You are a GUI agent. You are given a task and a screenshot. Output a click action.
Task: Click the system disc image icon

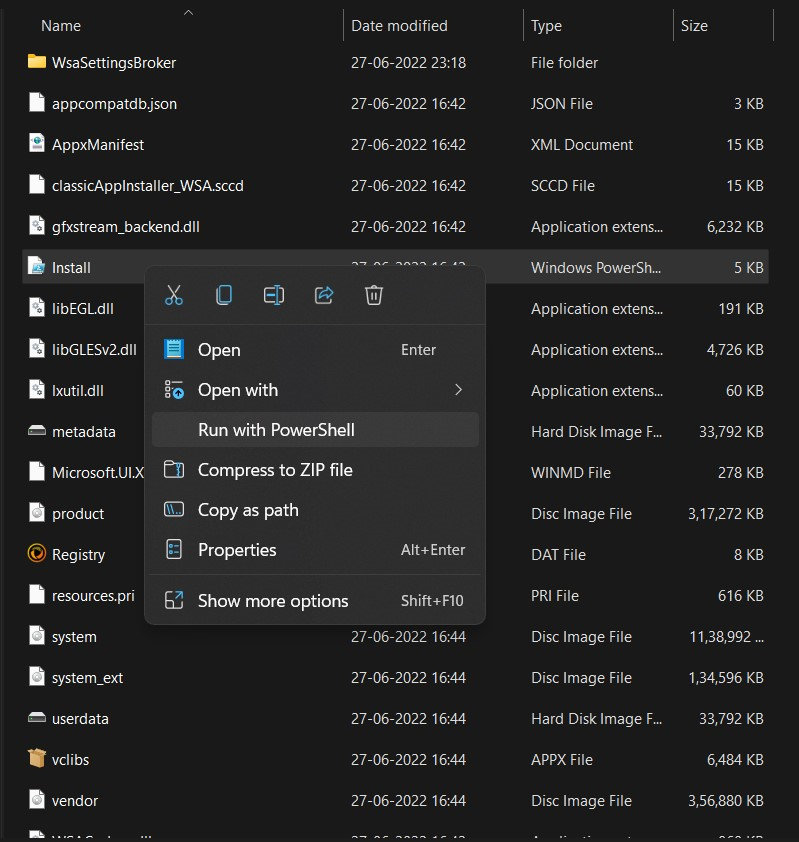pyautogui.click(x=37, y=635)
